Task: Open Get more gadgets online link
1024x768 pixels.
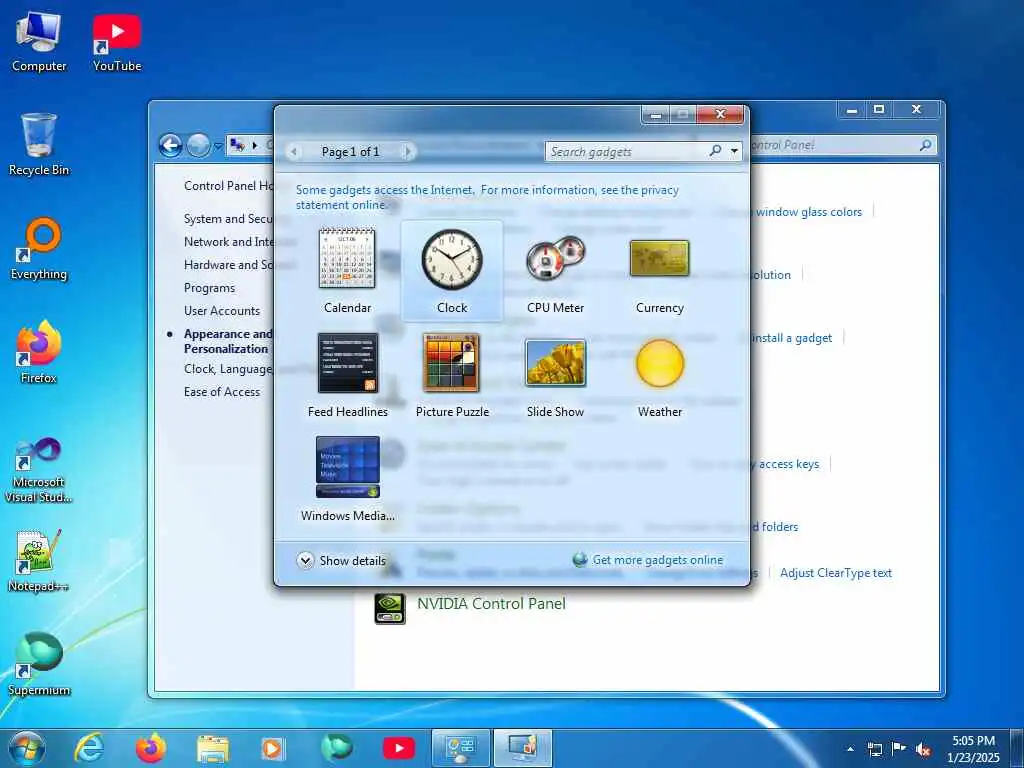Action: pos(657,560)
